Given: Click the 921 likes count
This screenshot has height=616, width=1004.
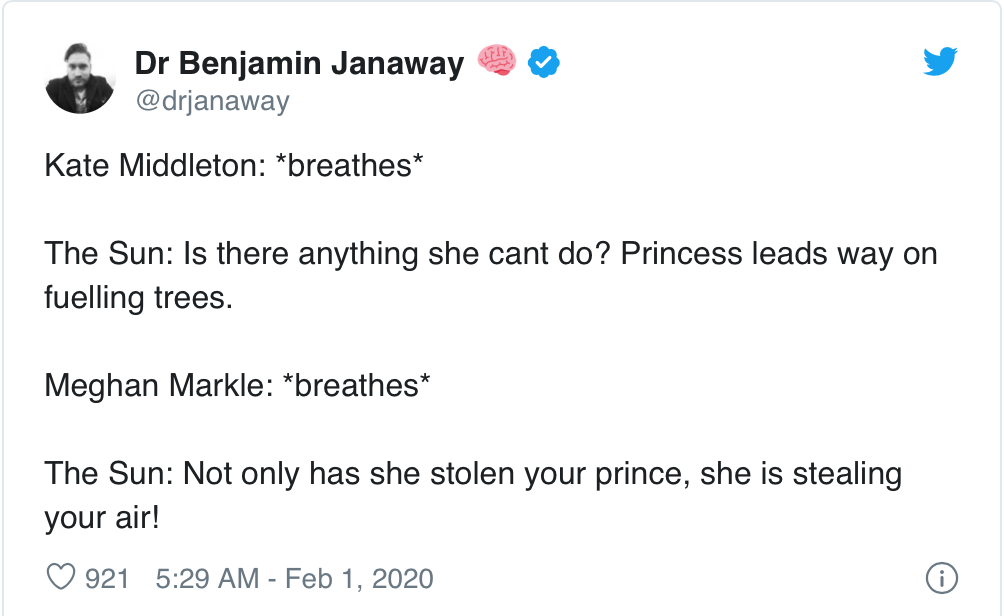Looking at the screenshot, I should pyautogui.click(x=107, y=578).
